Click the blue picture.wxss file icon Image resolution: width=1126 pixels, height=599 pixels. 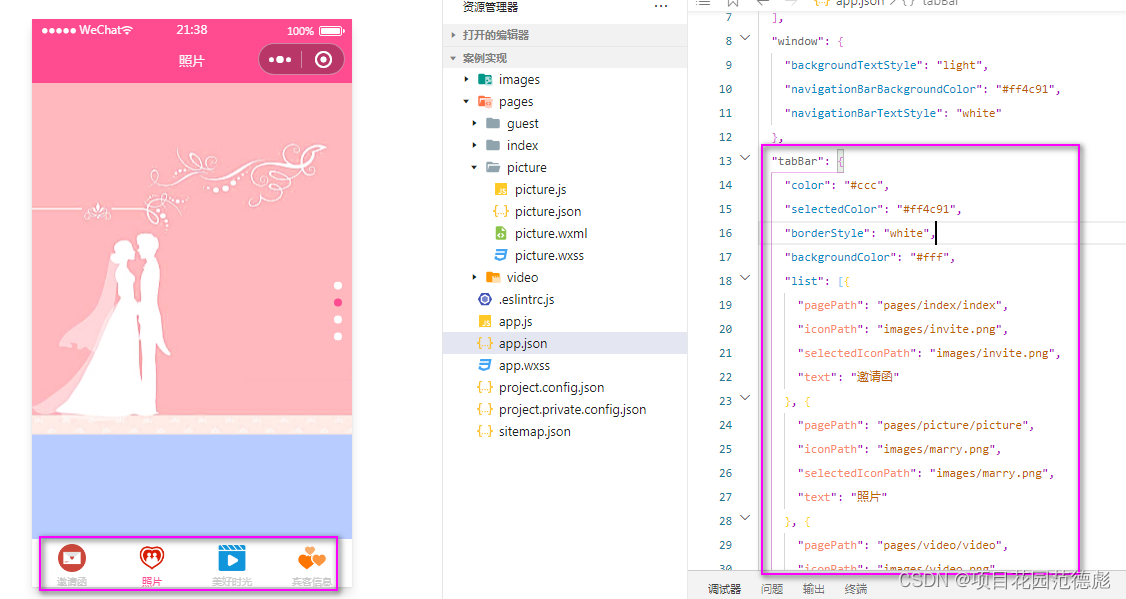pos(501,255)
